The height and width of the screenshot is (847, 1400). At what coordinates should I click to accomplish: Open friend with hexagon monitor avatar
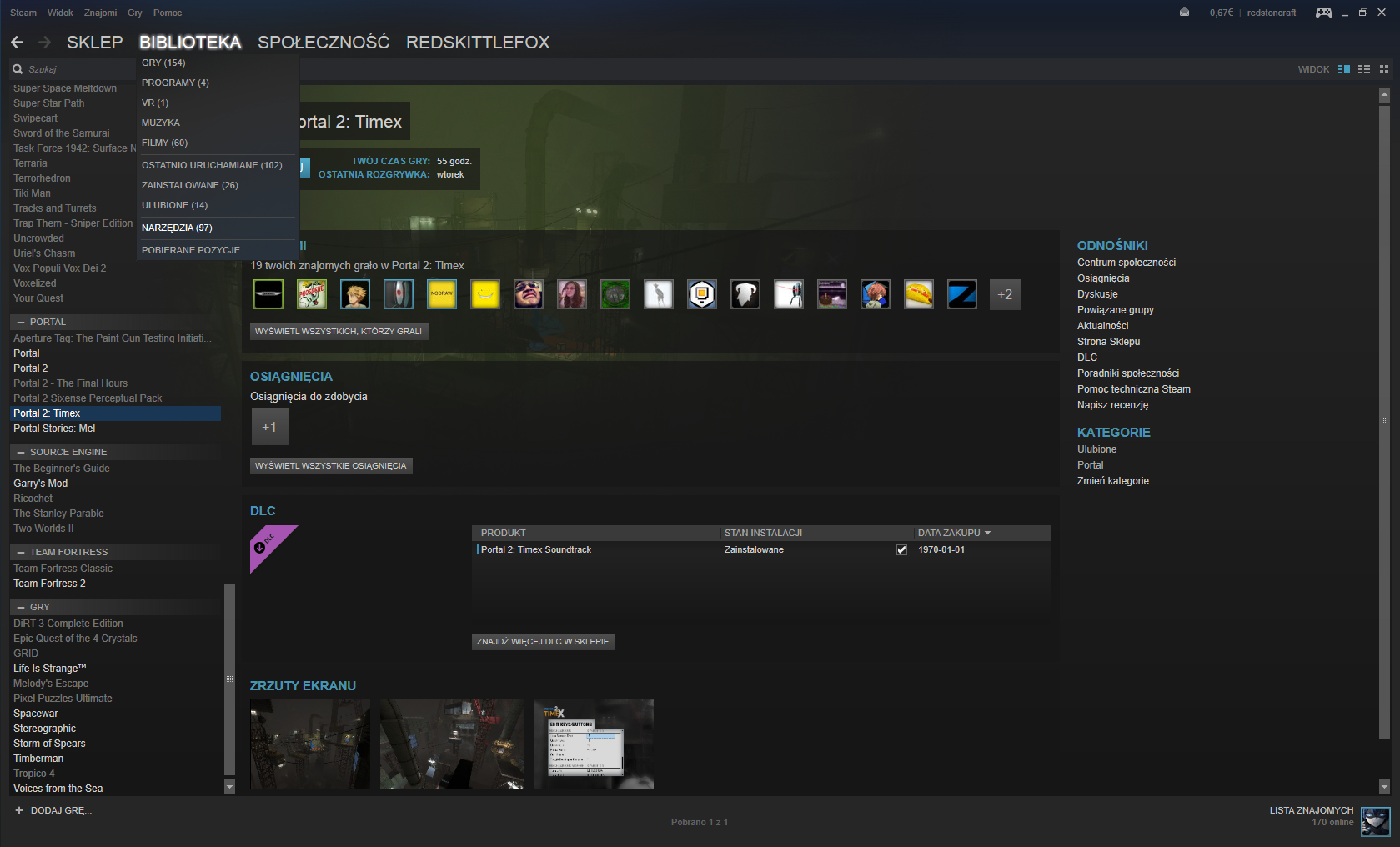click(x=702, y=294)
